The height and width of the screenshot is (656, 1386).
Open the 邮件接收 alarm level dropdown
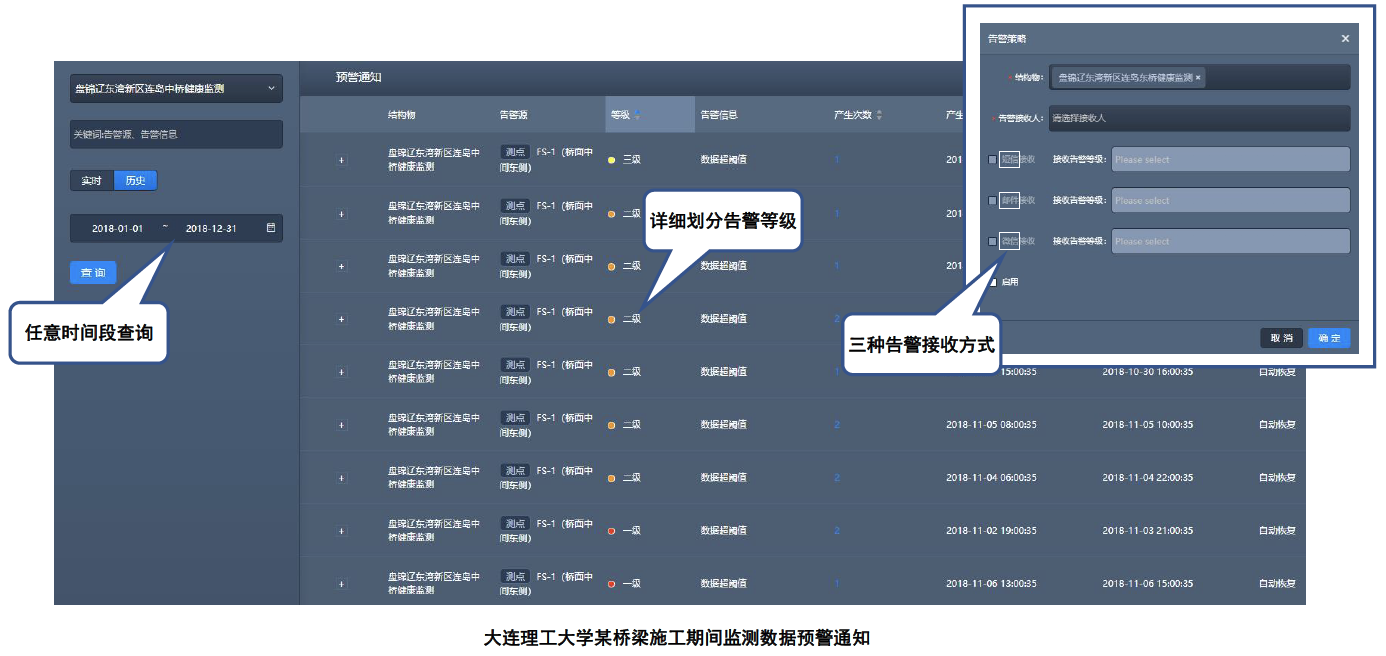pyautogui.click(x=1230, y=200)
